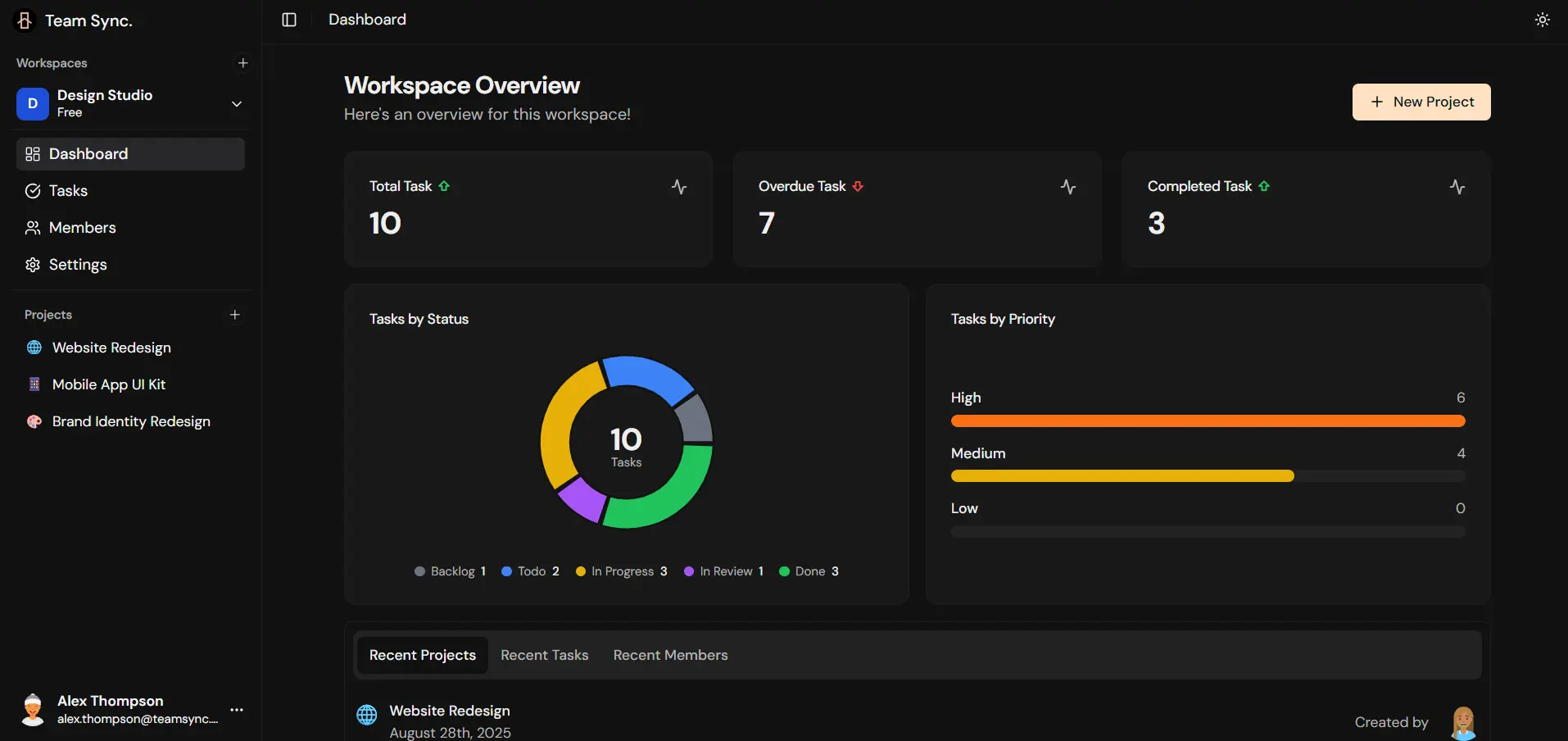Add a new workspace with plus icon
This screenshot has height=741, width=1568.
click(242, 63)
